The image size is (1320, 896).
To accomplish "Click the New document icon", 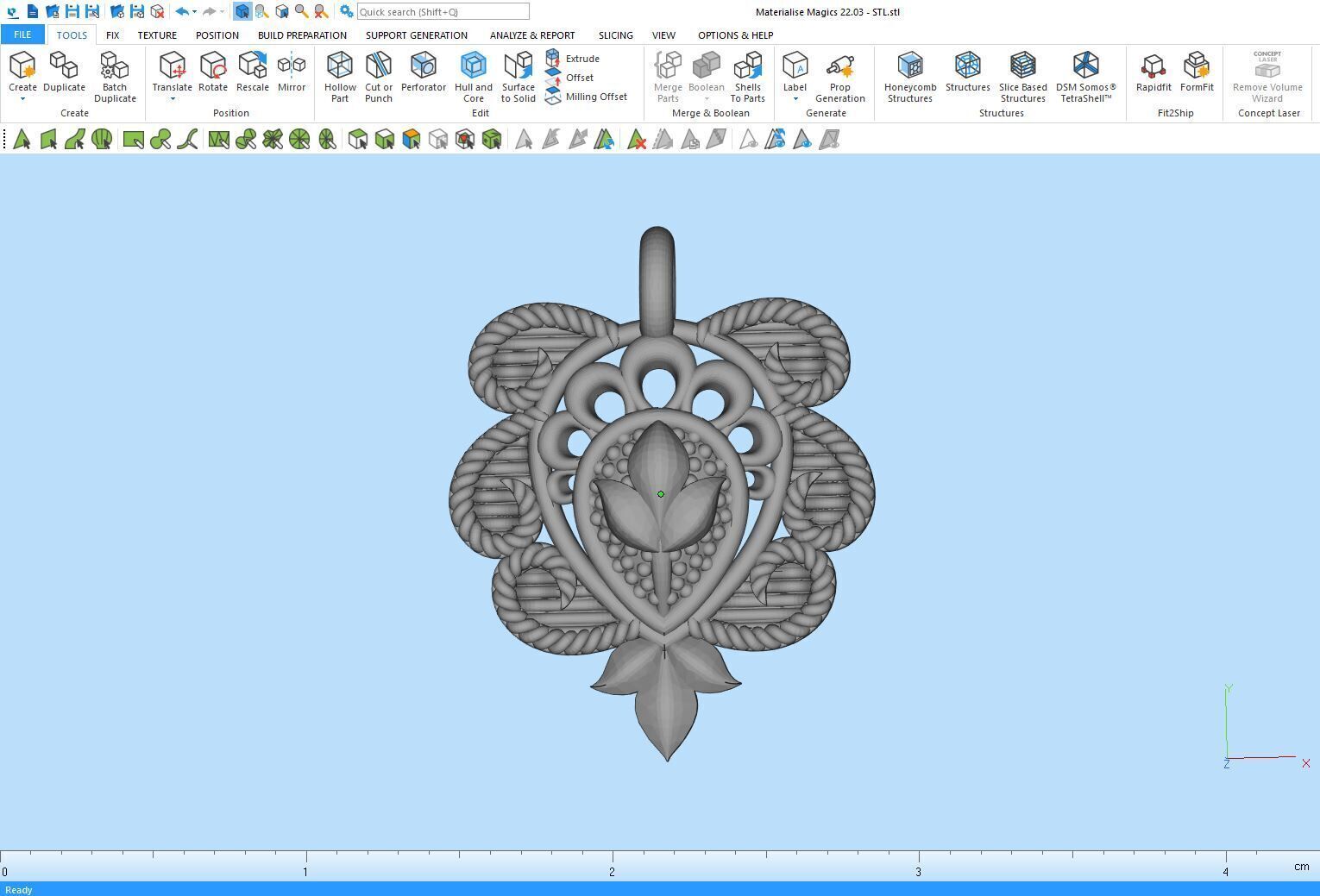I will click(32, 11).
